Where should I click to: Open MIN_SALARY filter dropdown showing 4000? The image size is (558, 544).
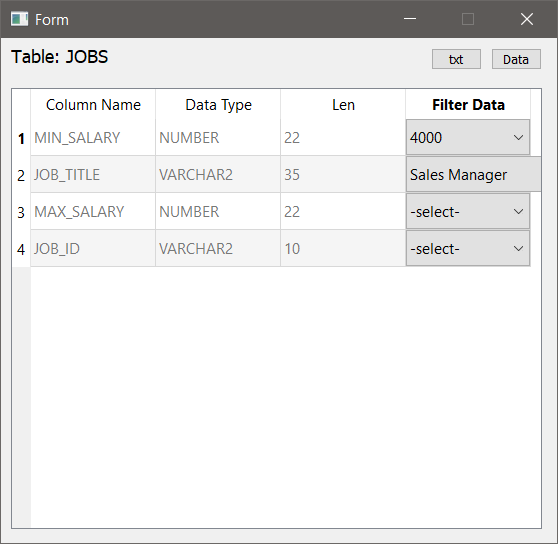point(468,137)
